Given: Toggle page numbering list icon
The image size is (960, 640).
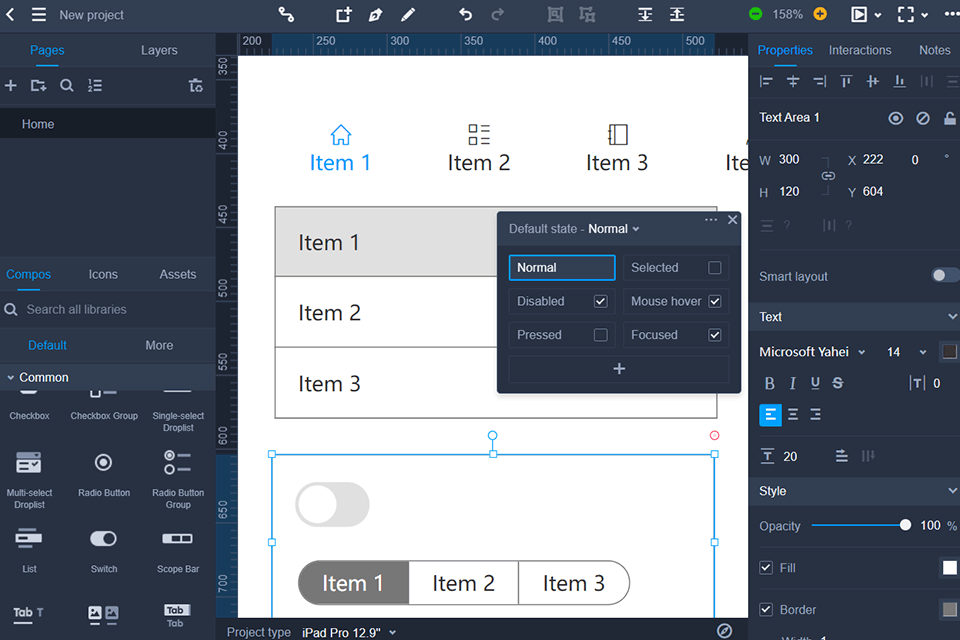Looking at the screenshot, I should [94, 85].
